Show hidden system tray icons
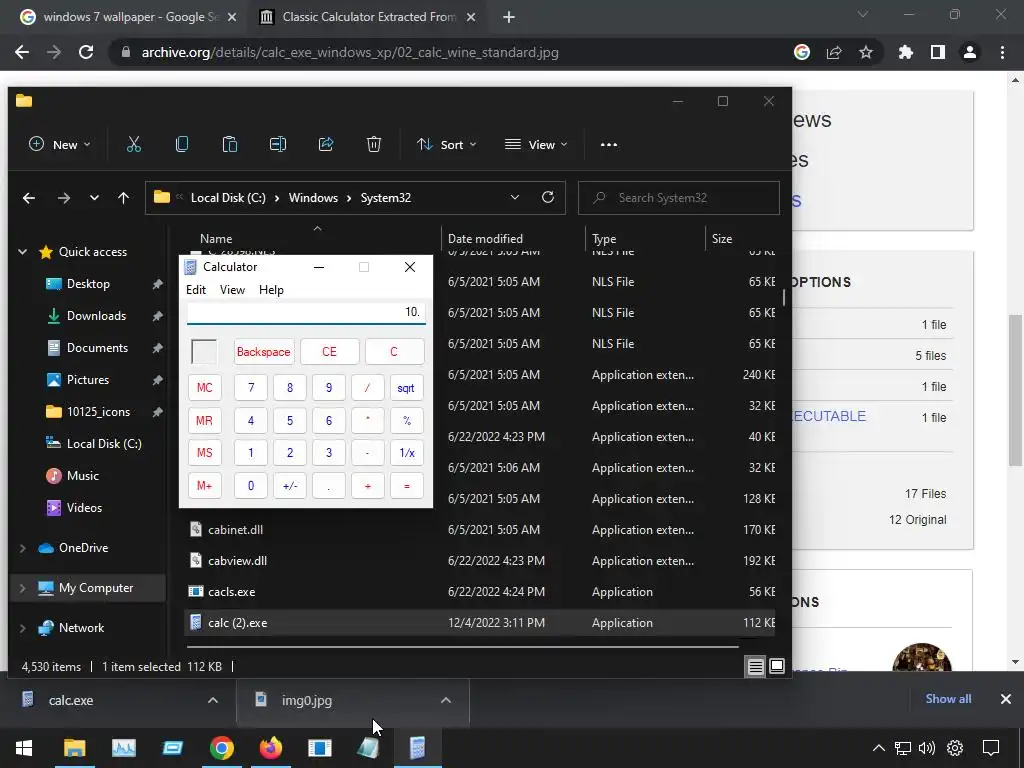1024x768 pixels. (879, 748)
